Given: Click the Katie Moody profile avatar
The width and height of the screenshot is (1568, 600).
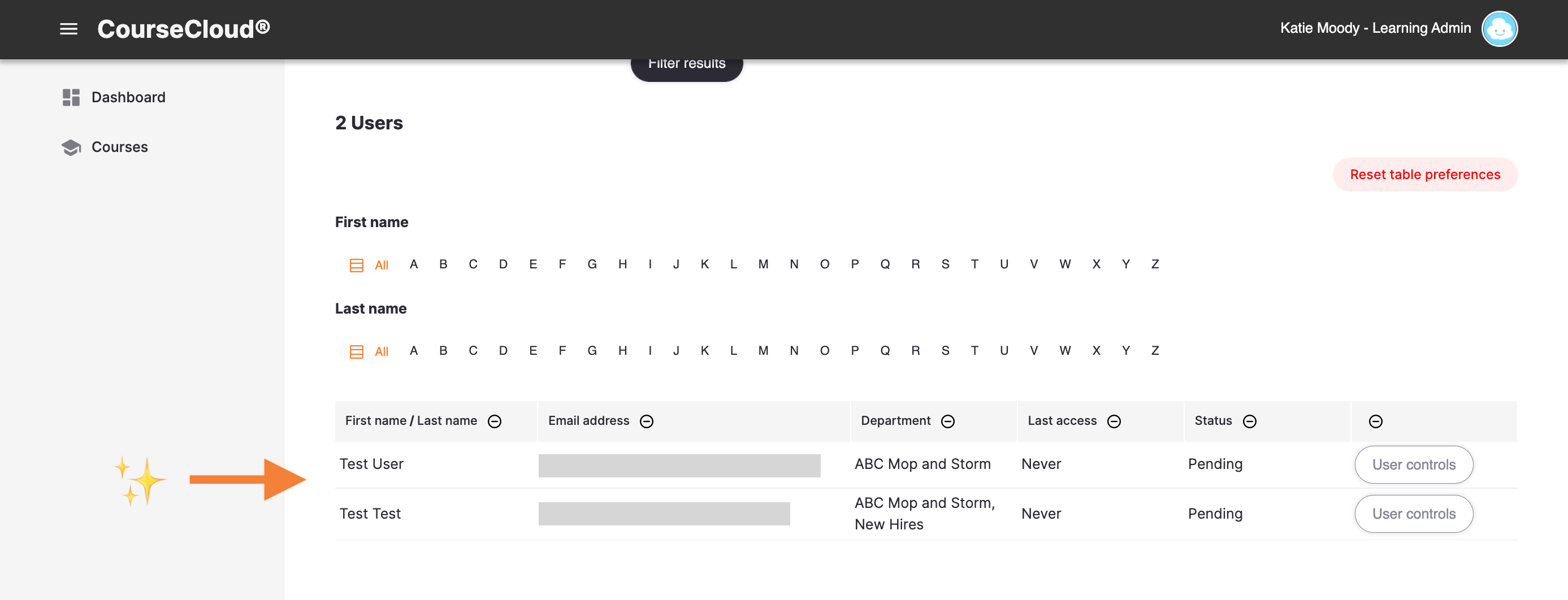Looking at the screenshot, I should pos(1499,29).
